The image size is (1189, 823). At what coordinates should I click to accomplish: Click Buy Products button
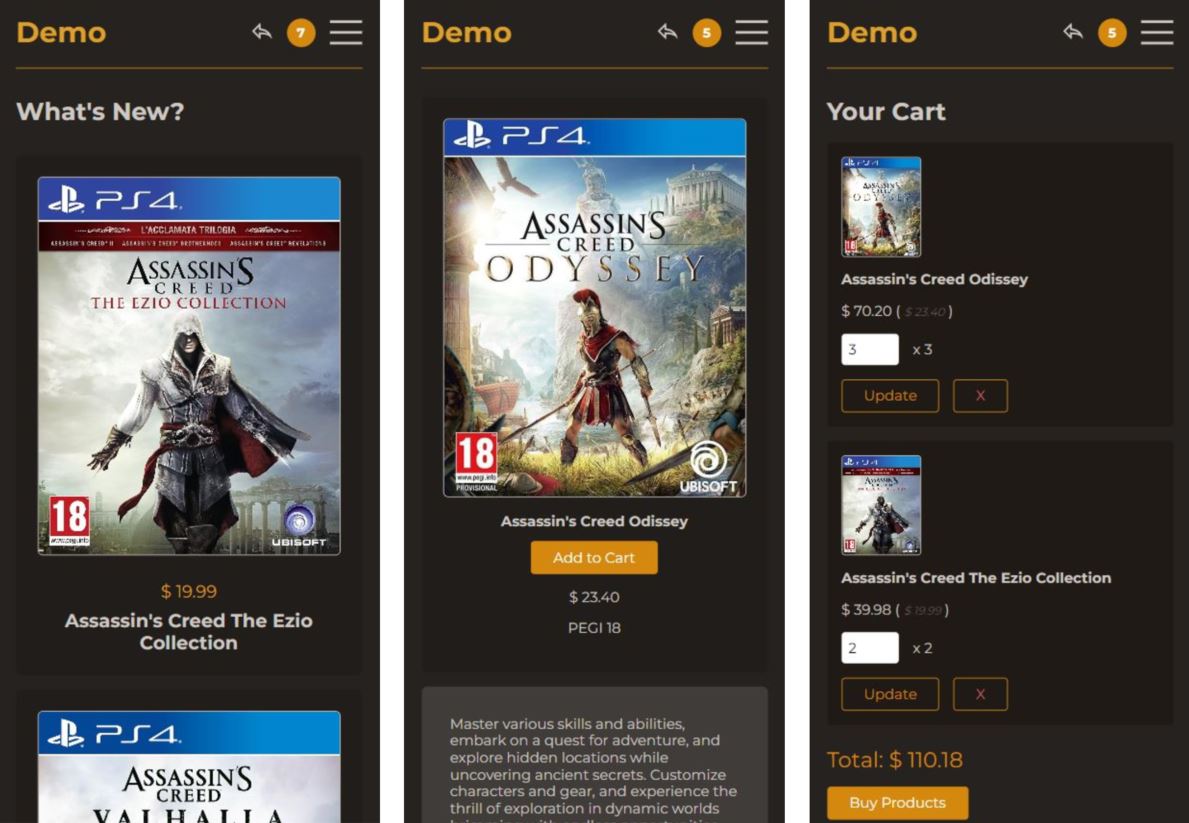coord(897,803)
